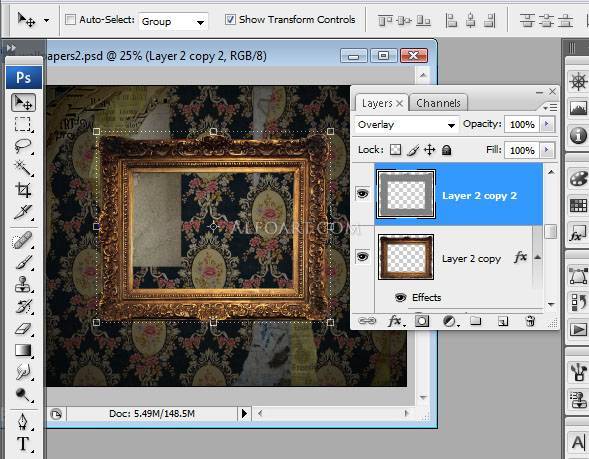Select the Crop tool
Screen dimensions: 589x459
click(23, 190)
